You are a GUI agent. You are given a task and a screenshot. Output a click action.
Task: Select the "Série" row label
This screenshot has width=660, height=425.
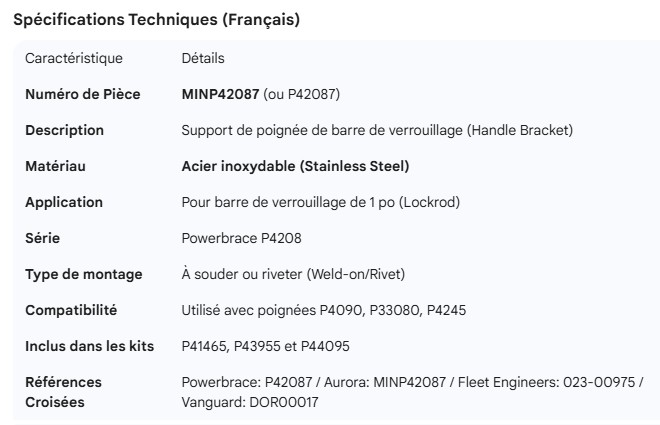tap(44, 238)
